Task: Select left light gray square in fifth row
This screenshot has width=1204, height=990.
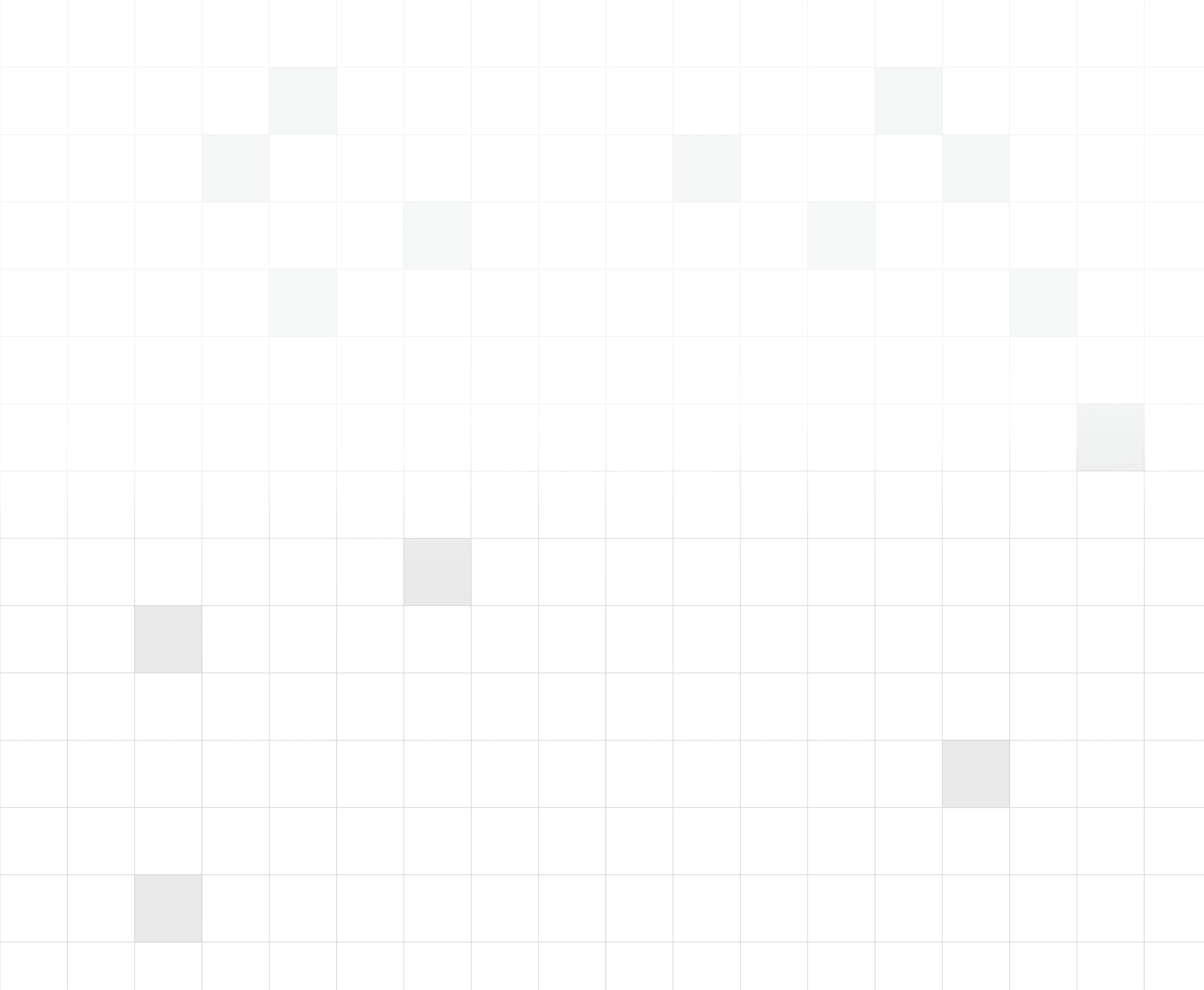Action: point(303,303)
